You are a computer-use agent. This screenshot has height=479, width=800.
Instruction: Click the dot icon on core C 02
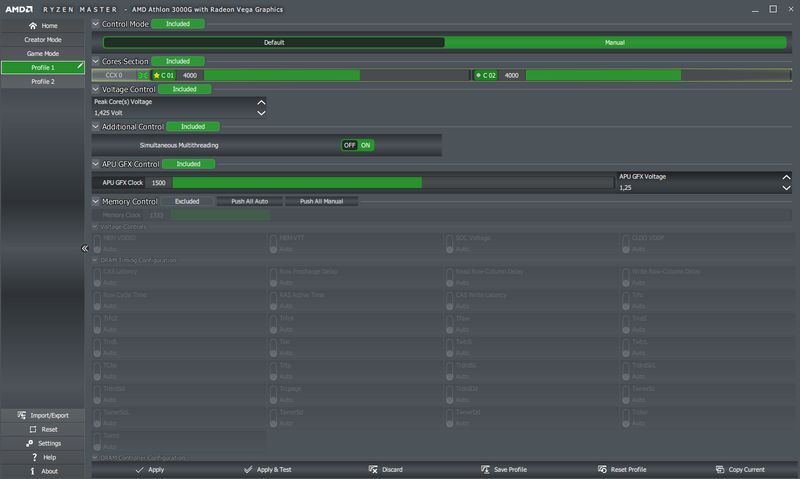[x=478, y=75]
